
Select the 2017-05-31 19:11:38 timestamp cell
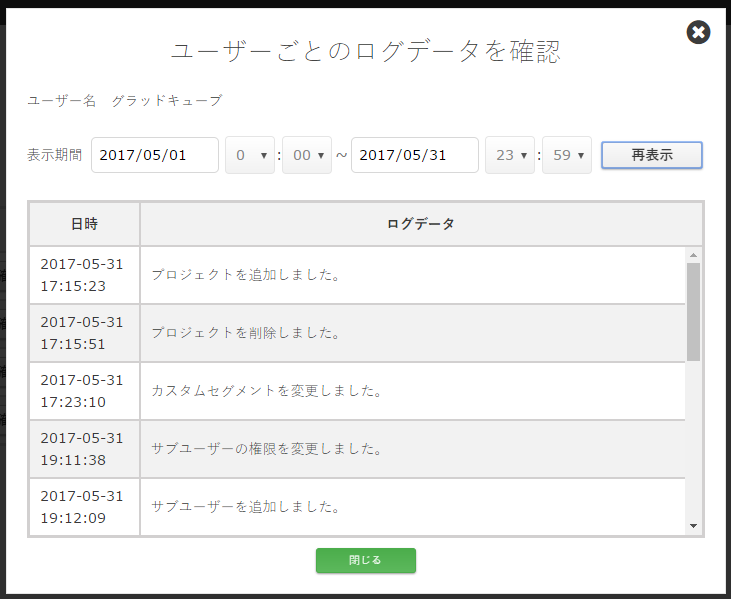pos(84,449)
